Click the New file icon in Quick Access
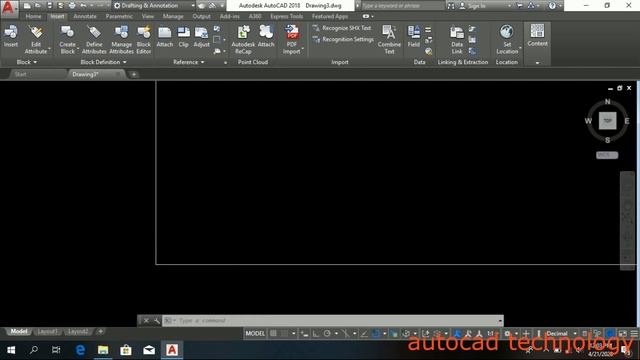 pyautogui.click(x=27, y=6)
